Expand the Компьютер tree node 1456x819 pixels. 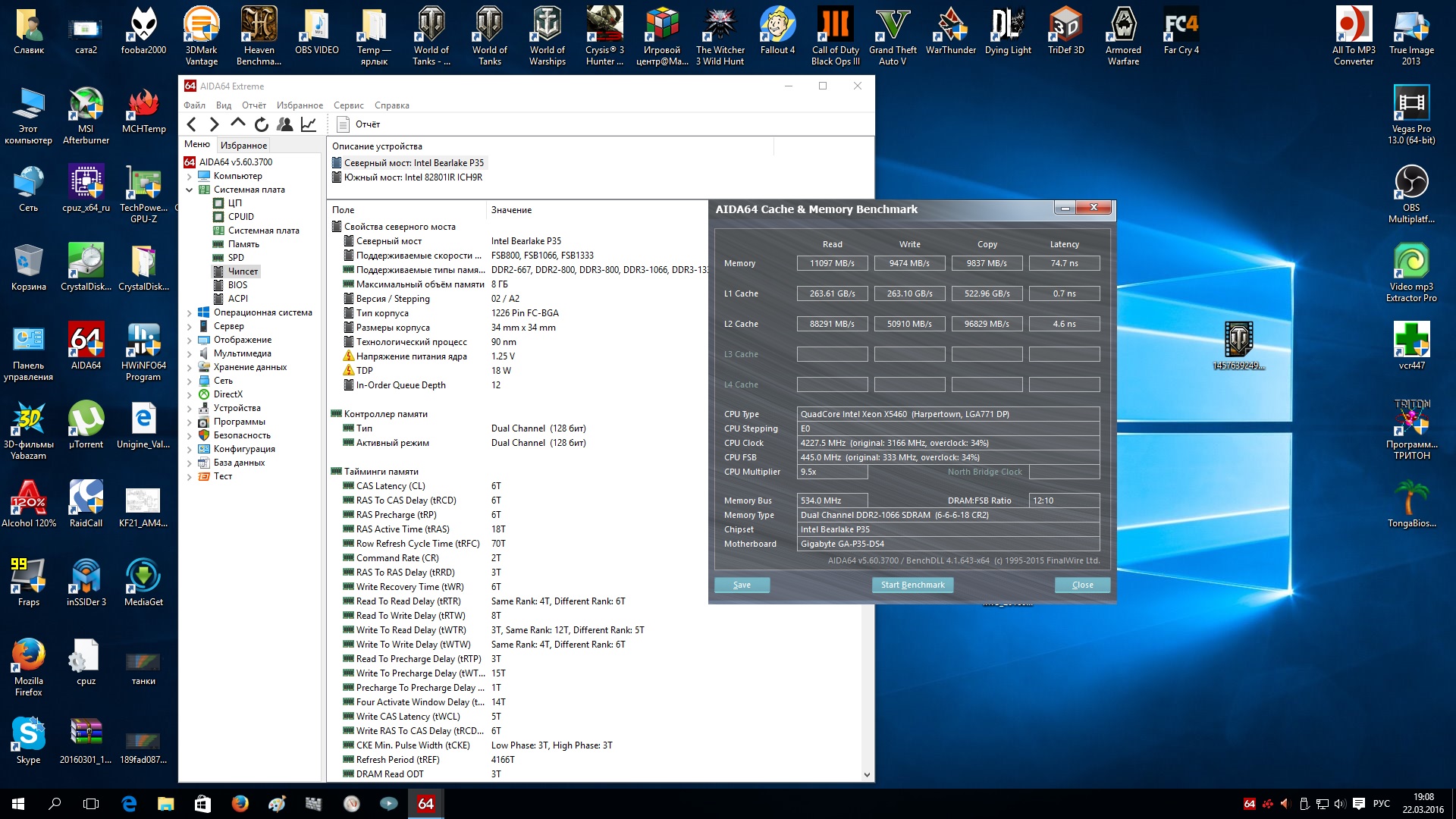pos(189,176)
